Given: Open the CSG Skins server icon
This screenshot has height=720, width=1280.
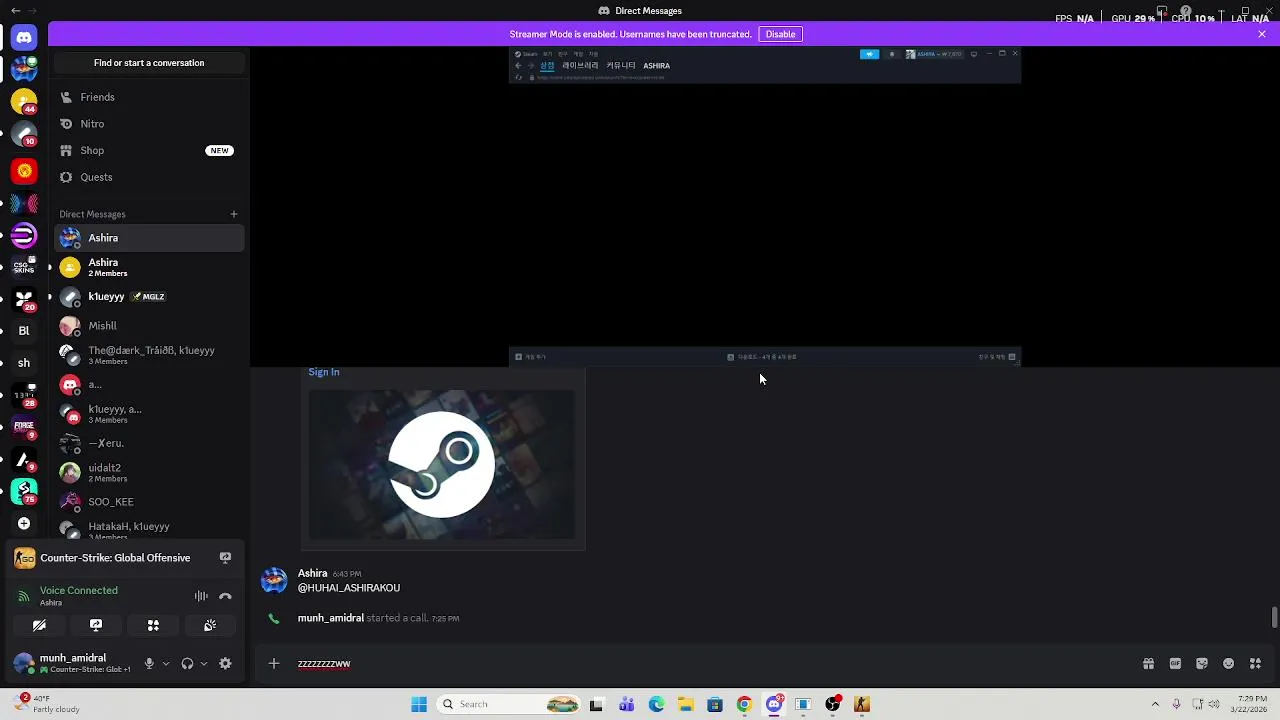Looking at the screenshot, I should pyautogui.click(x=24, y=267).
